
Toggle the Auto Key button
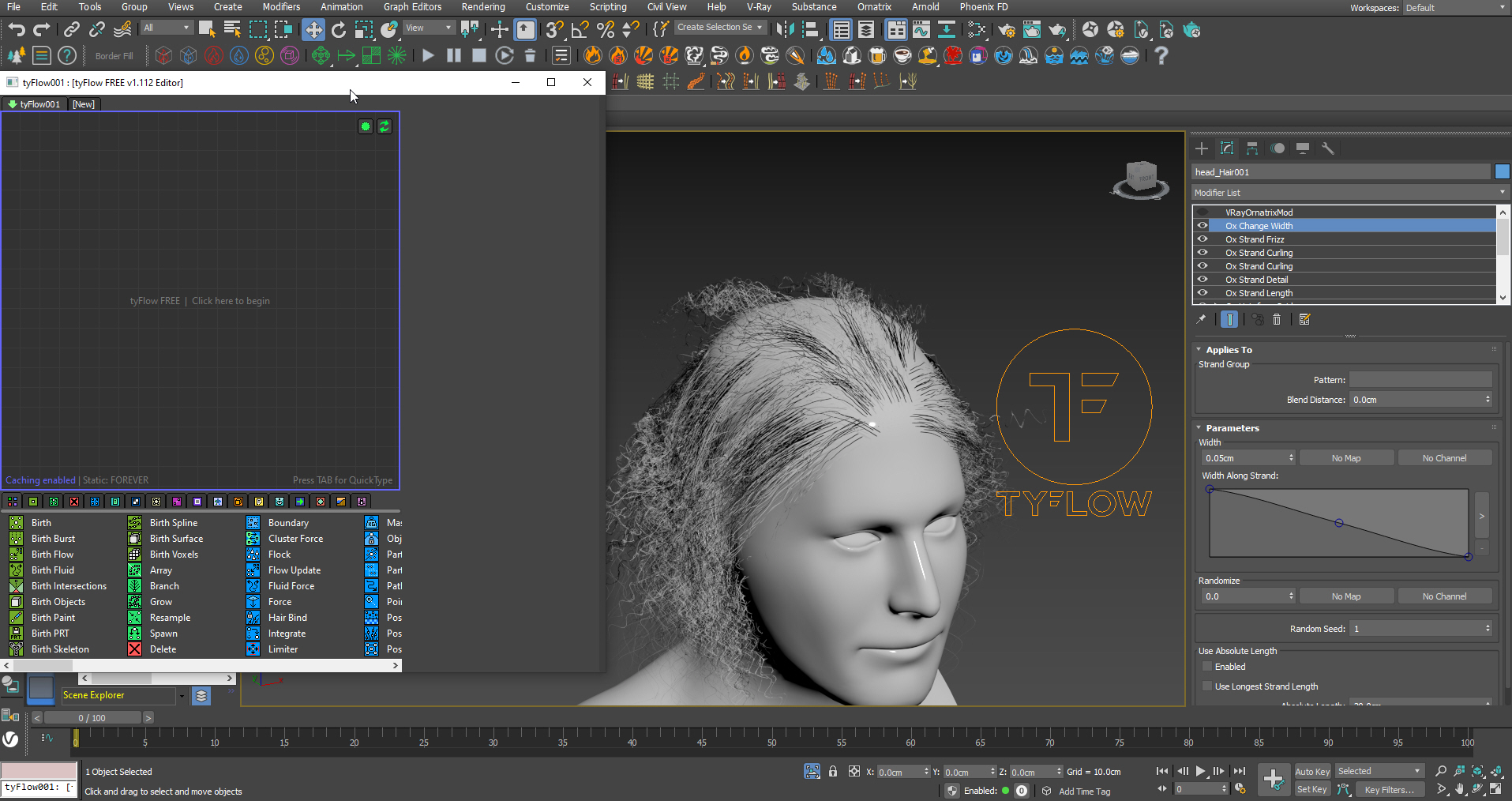click(1312, 772)
